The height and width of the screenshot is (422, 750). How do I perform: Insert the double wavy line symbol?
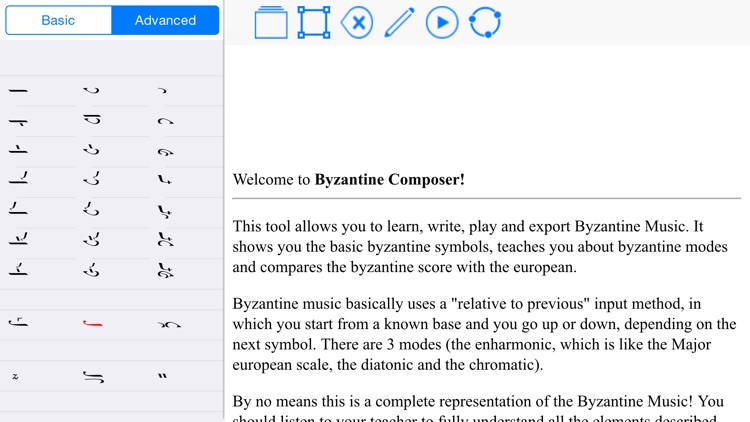pos(93,377)
